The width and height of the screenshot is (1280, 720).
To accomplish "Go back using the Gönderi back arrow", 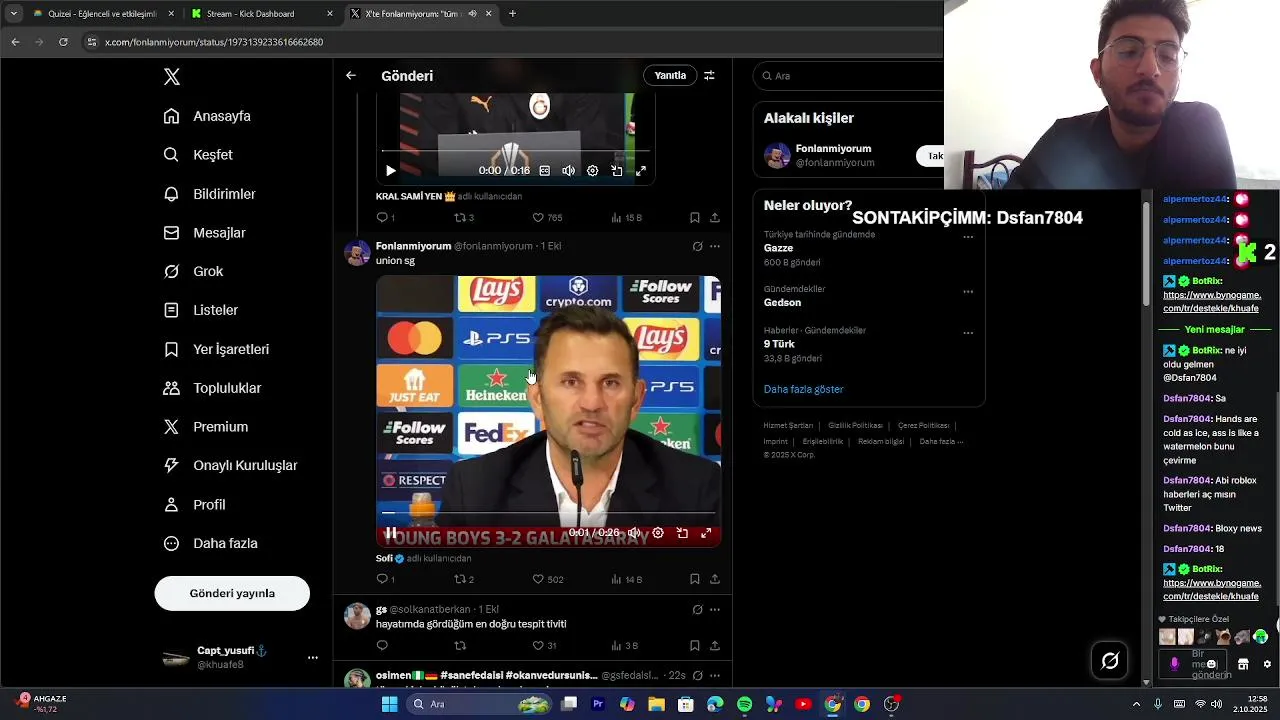I will pyautogui.click(x=351, y=76).
